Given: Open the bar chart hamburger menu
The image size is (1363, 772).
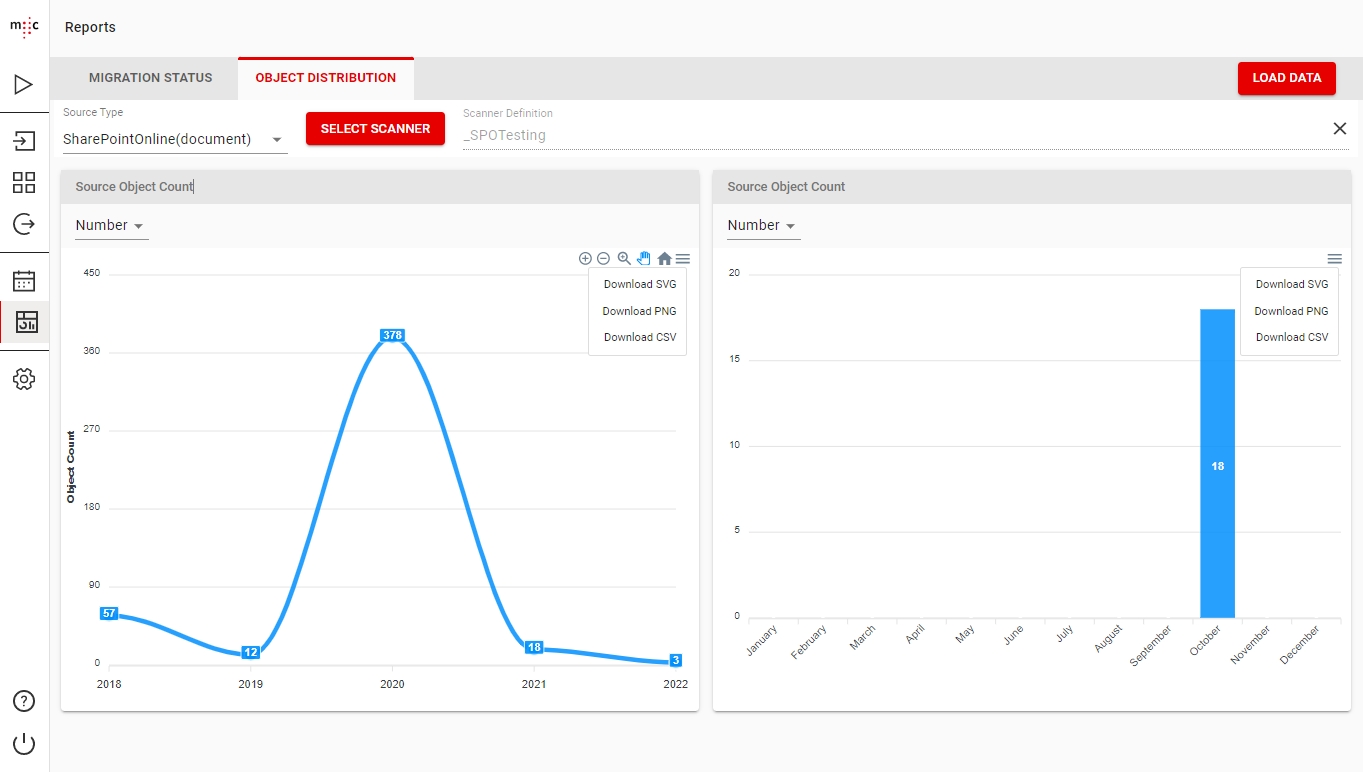Looking at the screenshot, I should click(x=1334, y=258).
